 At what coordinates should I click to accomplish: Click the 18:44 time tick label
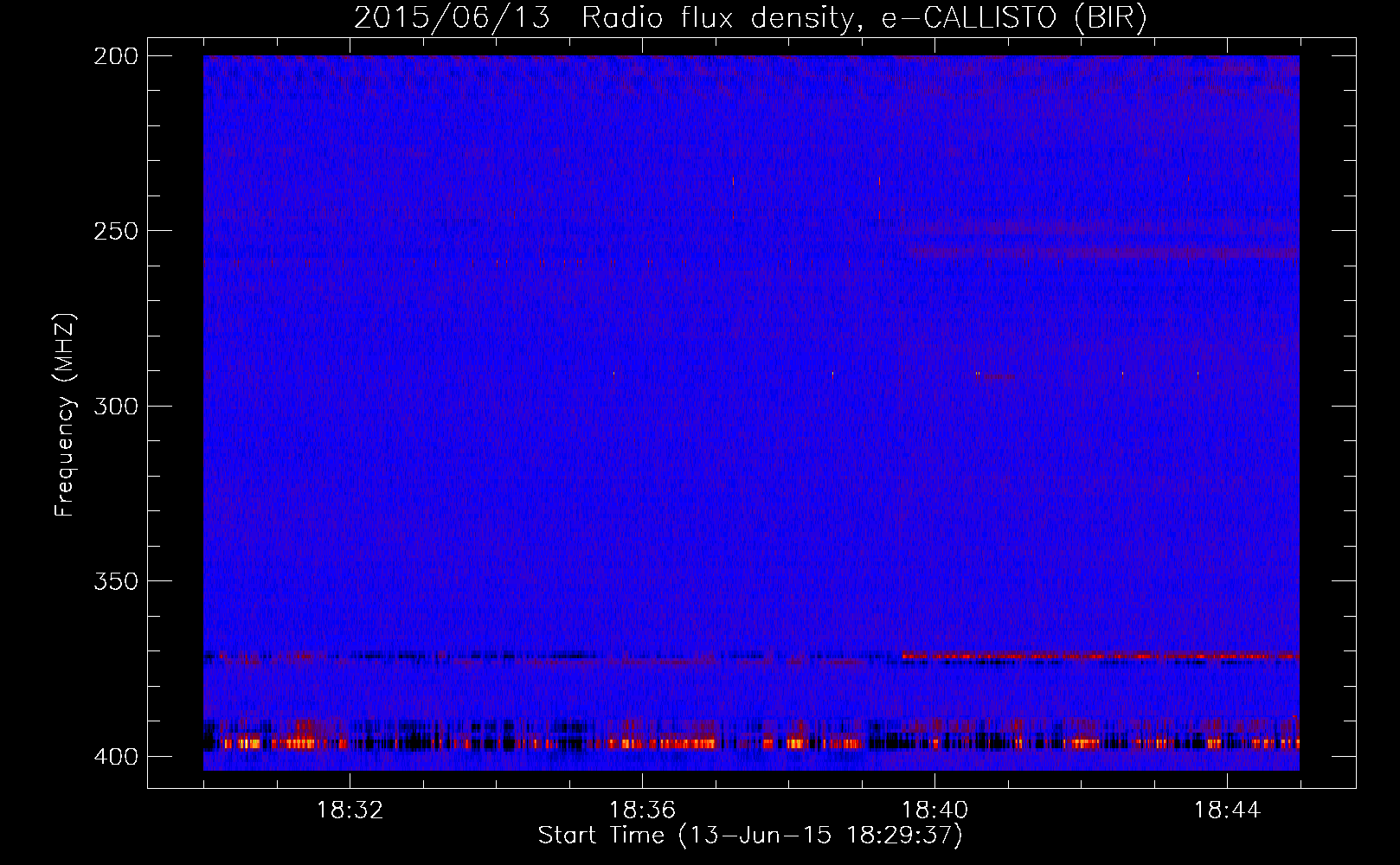point(1227,811)
